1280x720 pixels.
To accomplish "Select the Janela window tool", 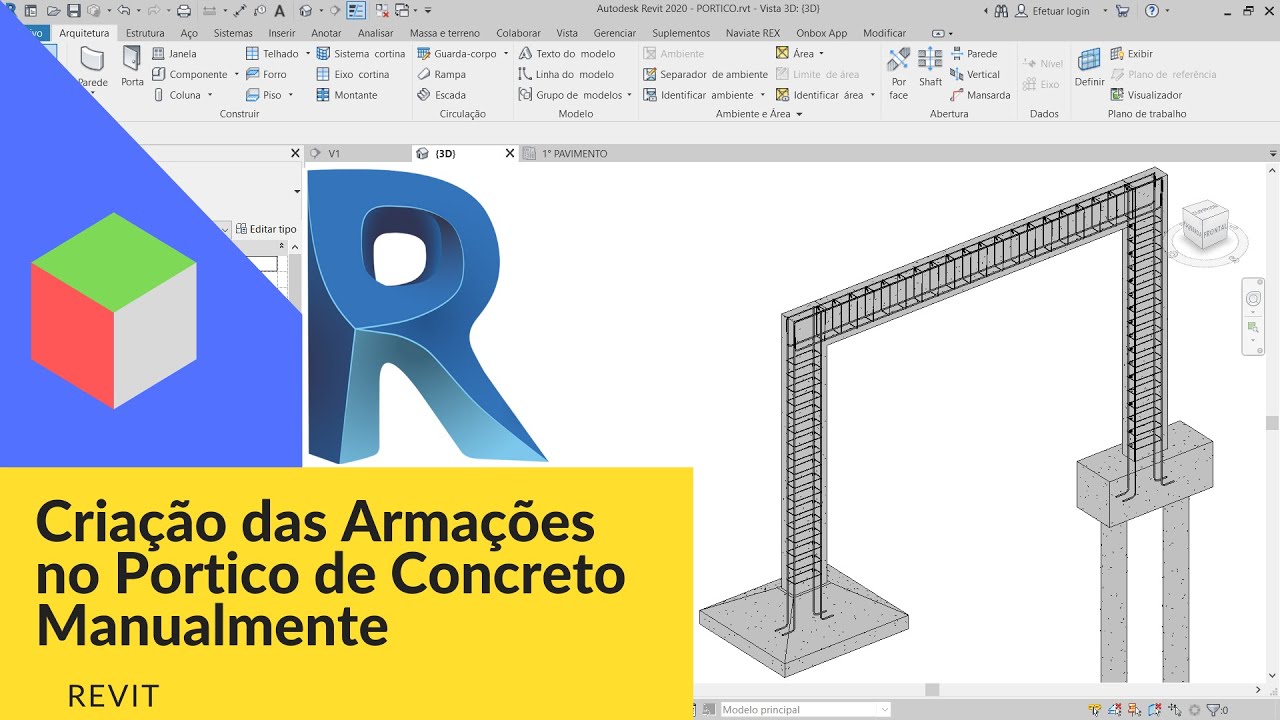I will (174, 53).
